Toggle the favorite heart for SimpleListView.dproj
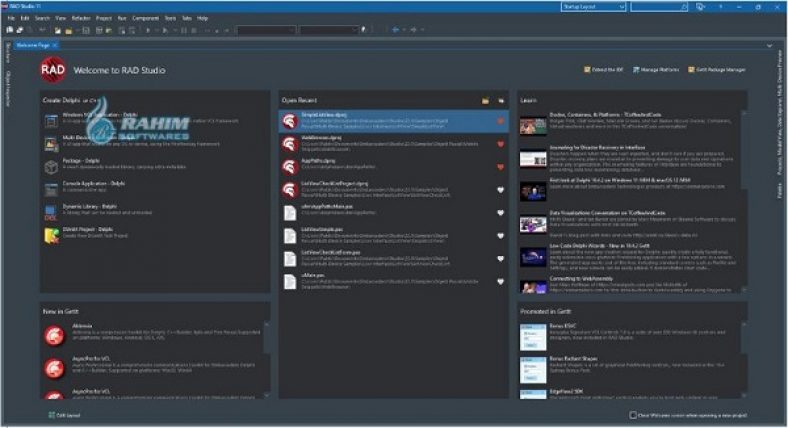The width and height of the screenshot is (788, 428). (500, 121)
